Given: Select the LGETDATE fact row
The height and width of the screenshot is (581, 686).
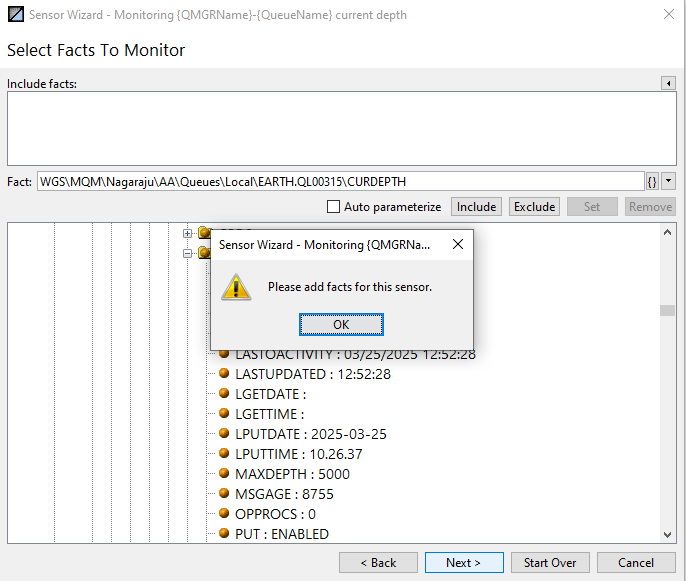Looking at the screenshot, I should [x=271, y=394].
